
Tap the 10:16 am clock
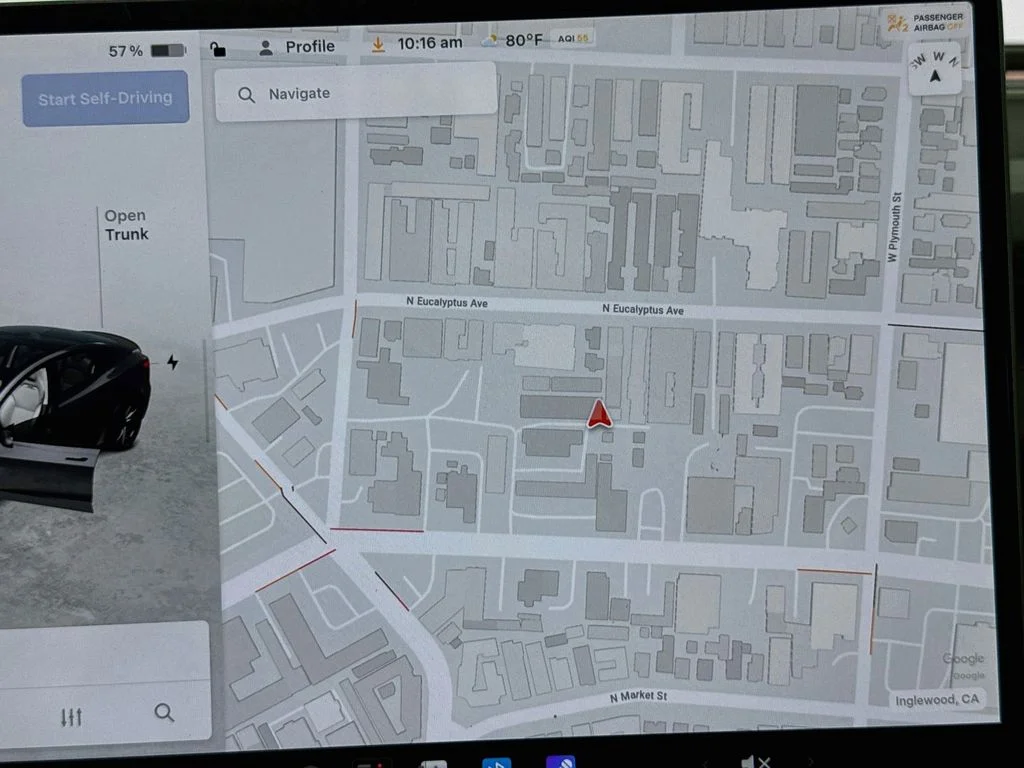[430, 43]
